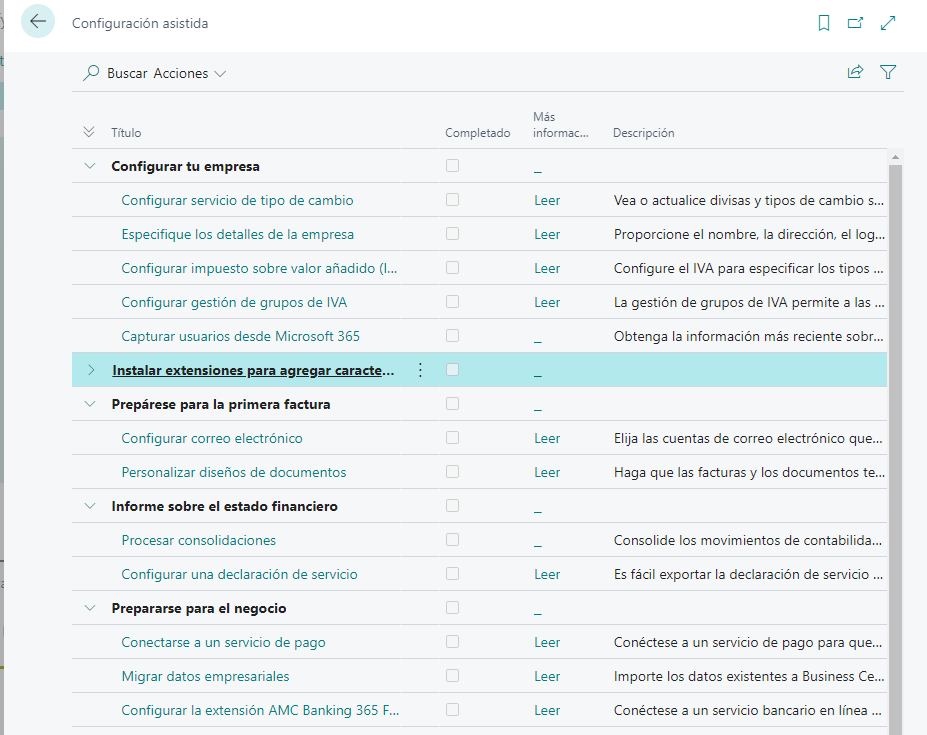The height and width of the screenshot is (735, 927).
Task: Click Leer for Configurar servicio de tipo de cambio
Action: point(547,200)
